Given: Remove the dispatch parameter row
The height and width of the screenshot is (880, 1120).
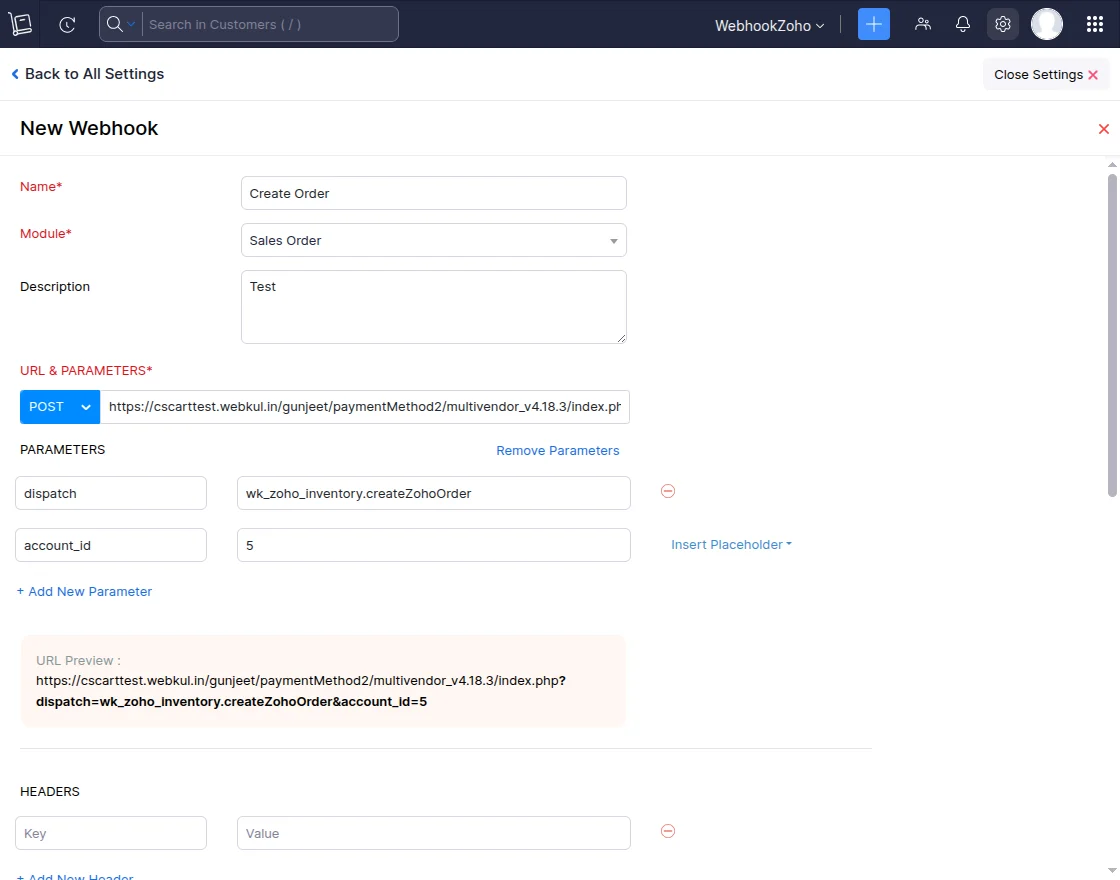Looking at the screenshot, I should tap(668, 491).
